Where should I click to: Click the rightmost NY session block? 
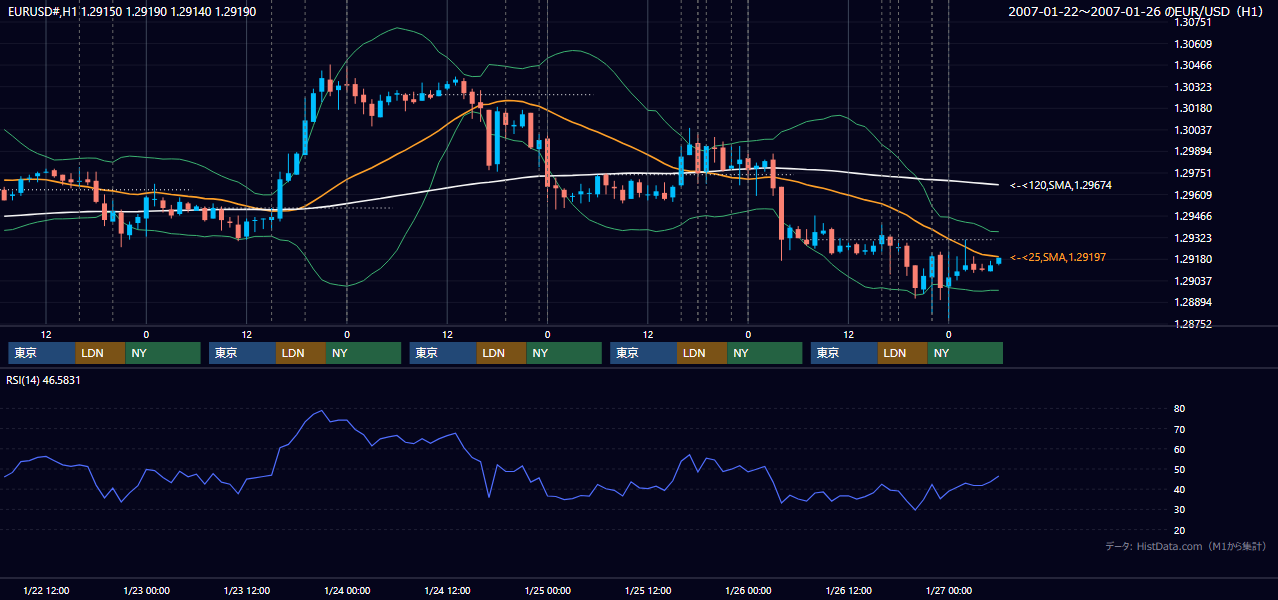tap(965, 353)
